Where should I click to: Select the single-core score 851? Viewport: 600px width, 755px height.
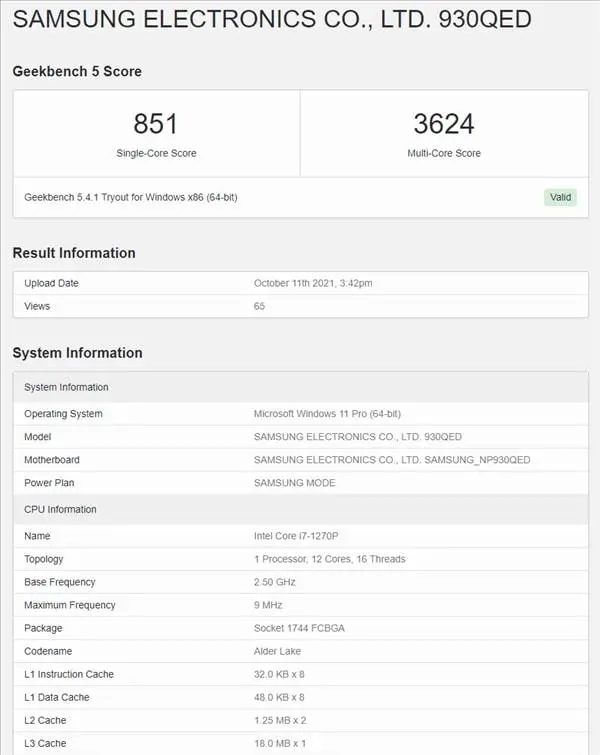pos(155,124)
